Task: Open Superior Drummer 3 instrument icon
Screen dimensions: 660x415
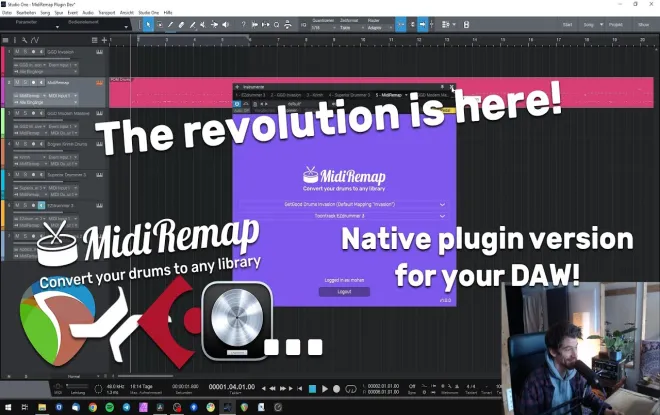Action: [x=99, y=175]
